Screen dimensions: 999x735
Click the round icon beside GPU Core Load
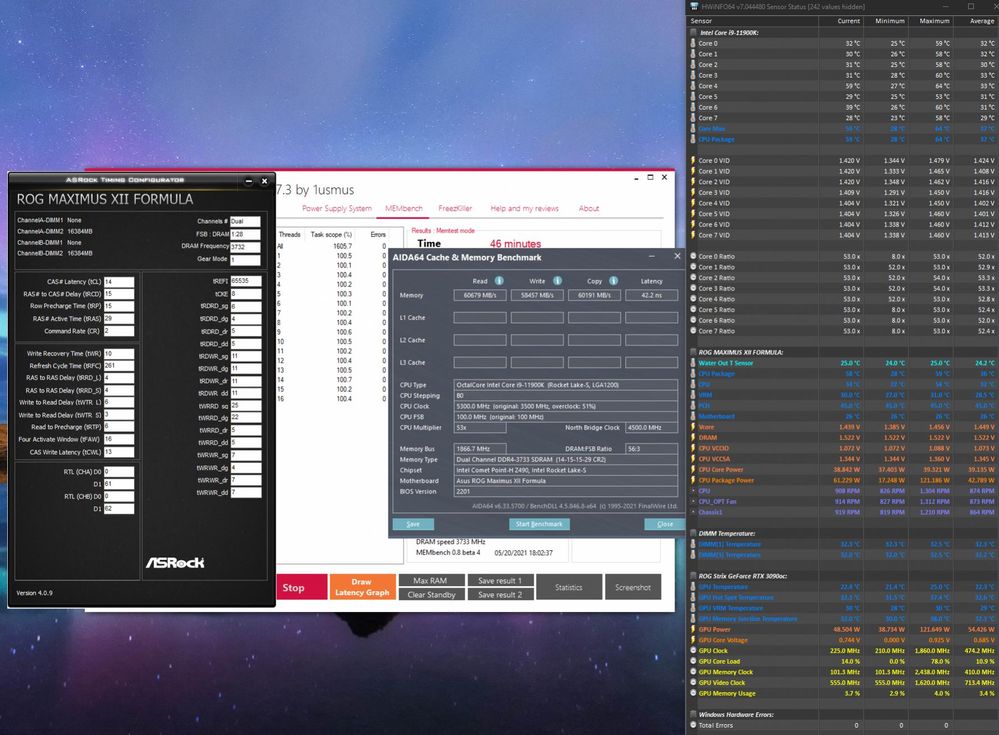tap(693, 661)
